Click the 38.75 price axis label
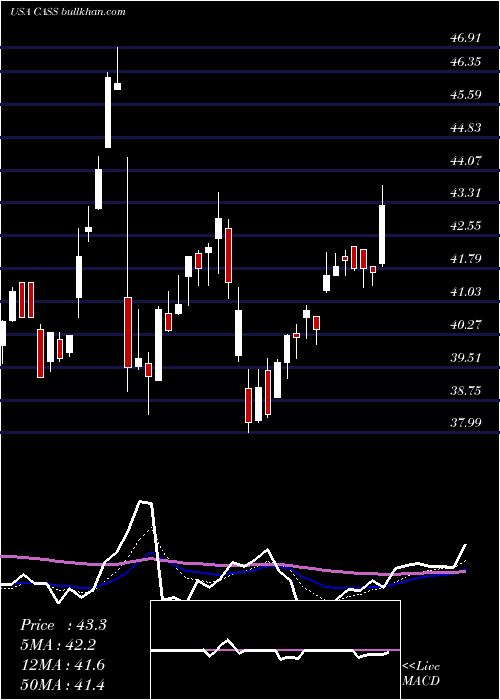Image resolution: width=500 pixels, height=700 pixels. (466, 391)
